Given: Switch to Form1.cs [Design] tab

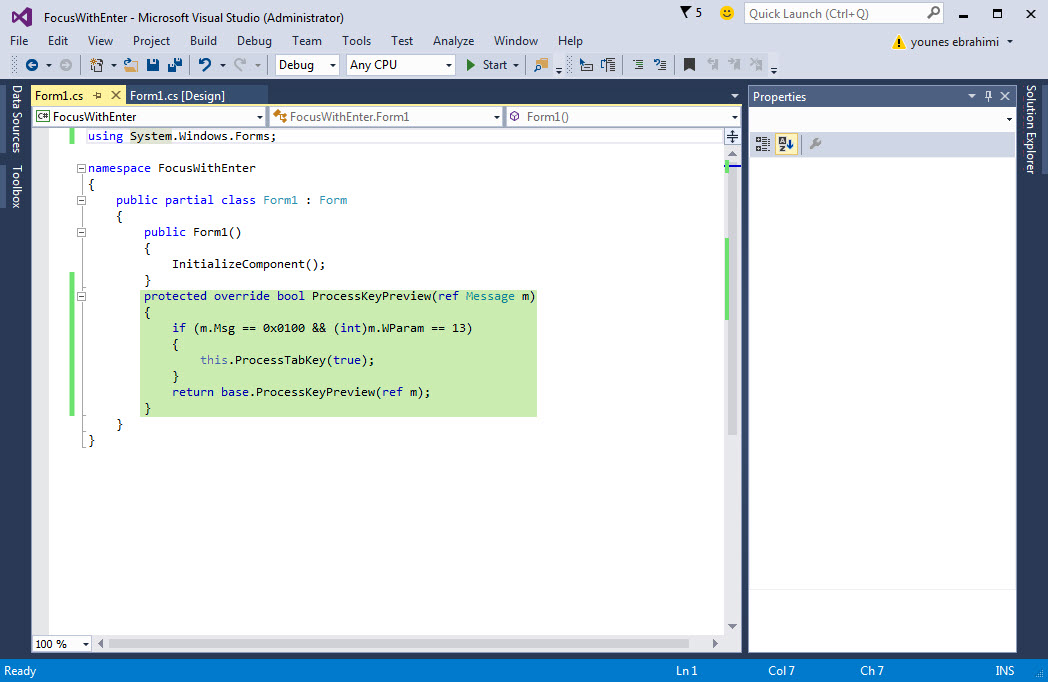Looking at the screenshot, I should pos(178,96).
